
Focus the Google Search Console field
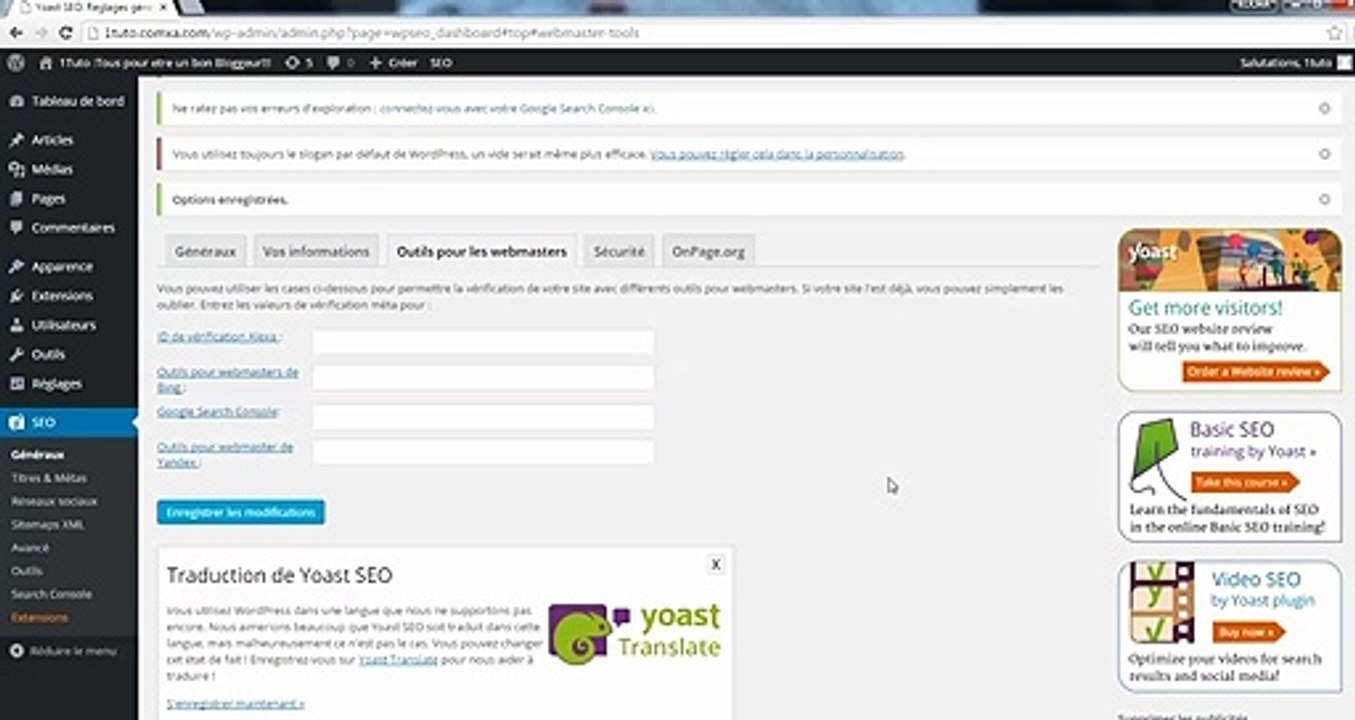click(x=483, y=416)
